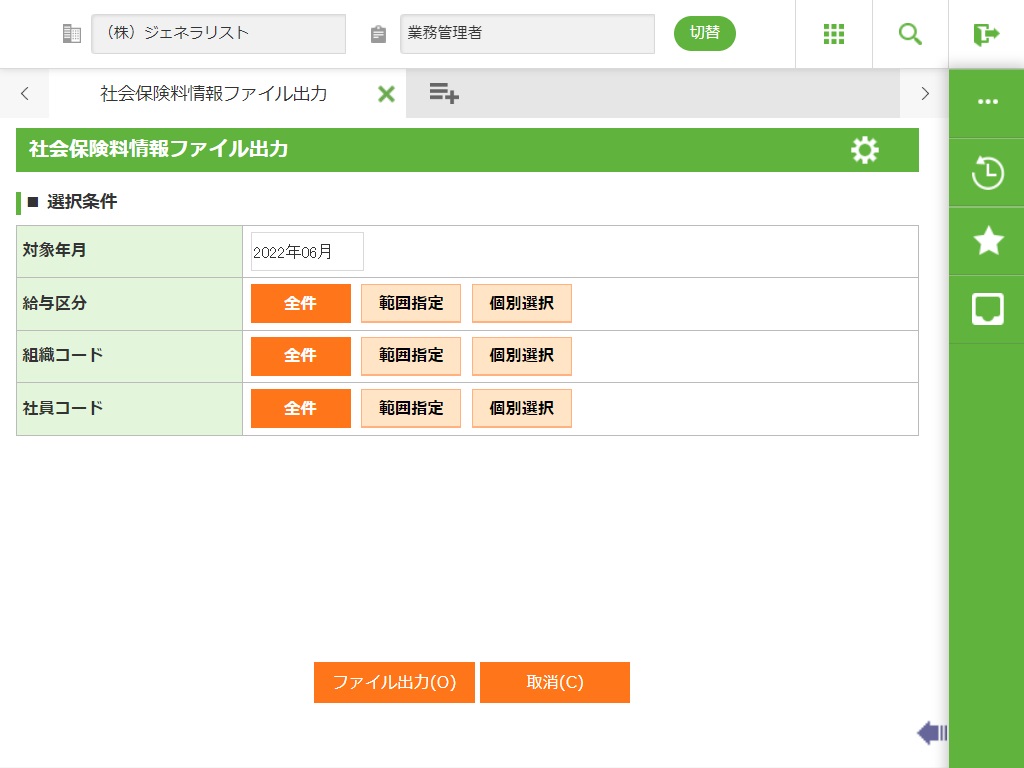Open the inbox tray icon in the sidebar

click(x=987, y=309)
